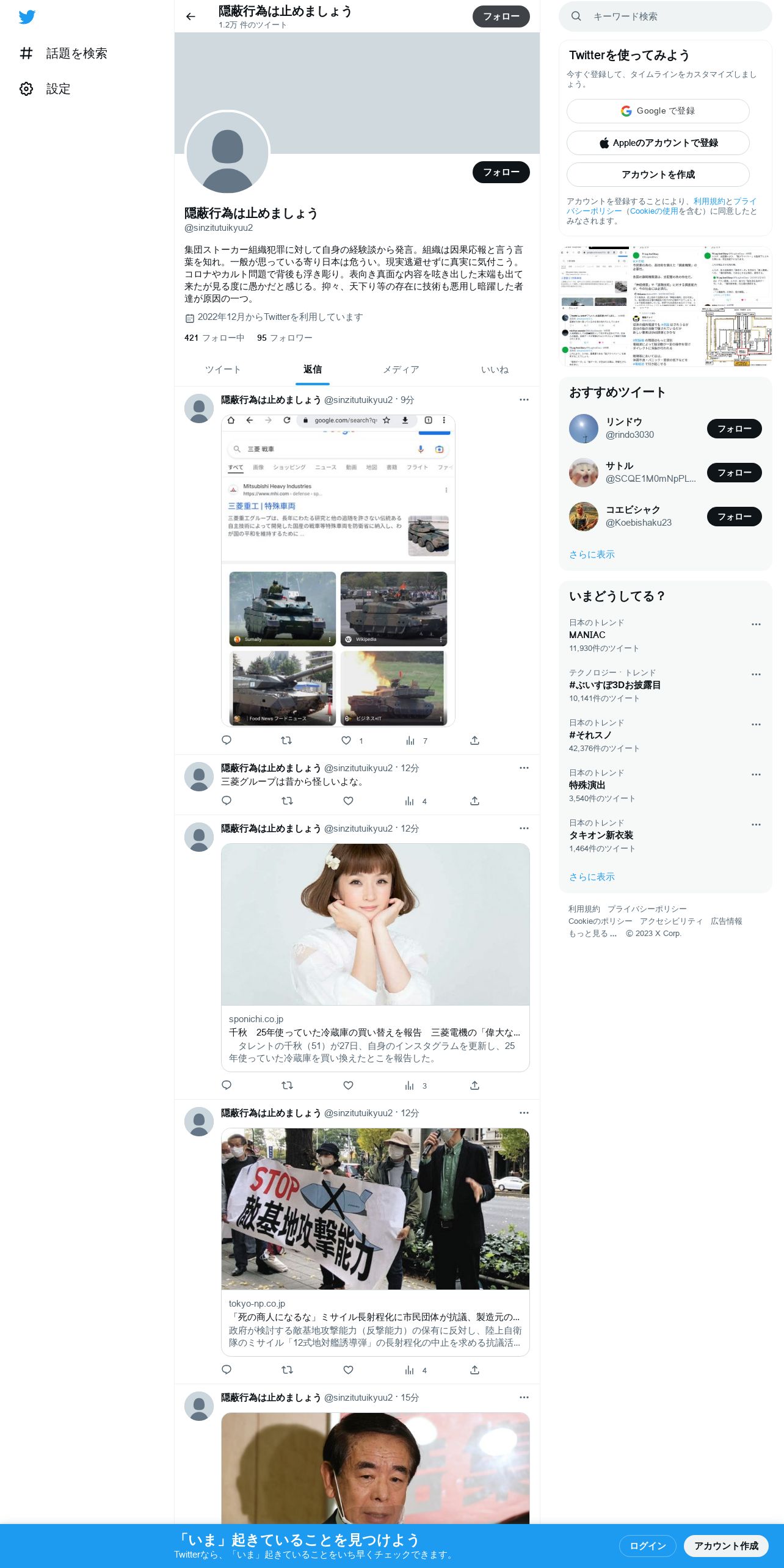Follow サトル suggested account
The image size is (784, 1568).
click(x=734, y=473)
